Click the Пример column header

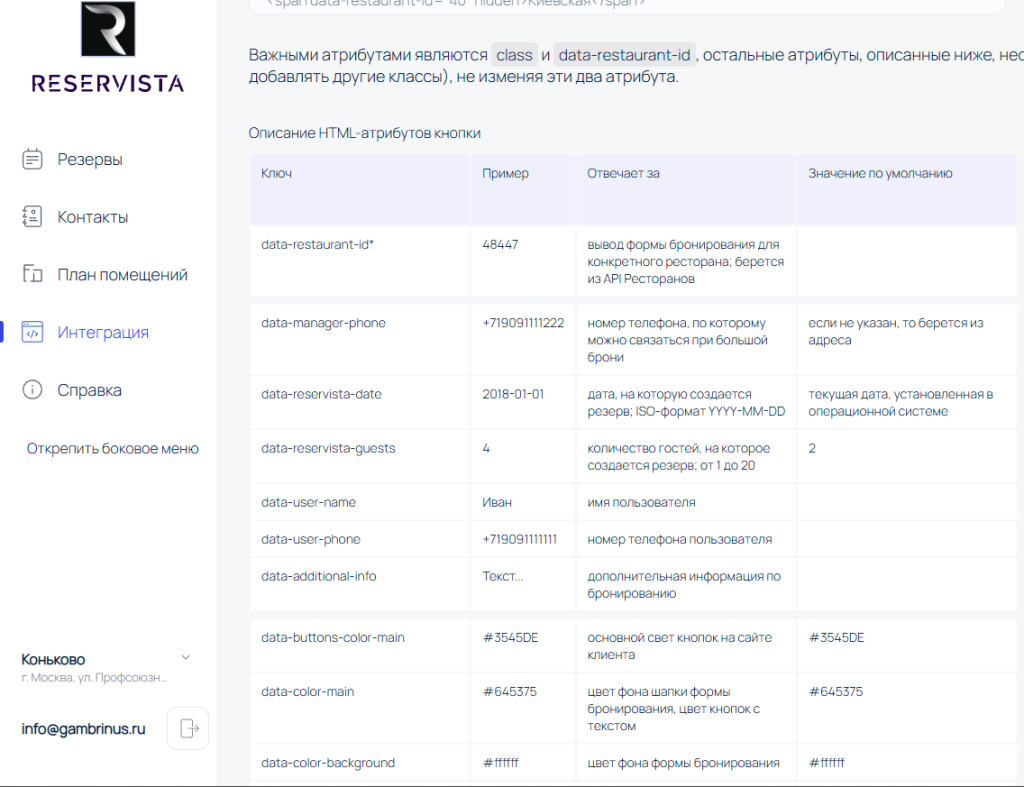tap(505, 173)
